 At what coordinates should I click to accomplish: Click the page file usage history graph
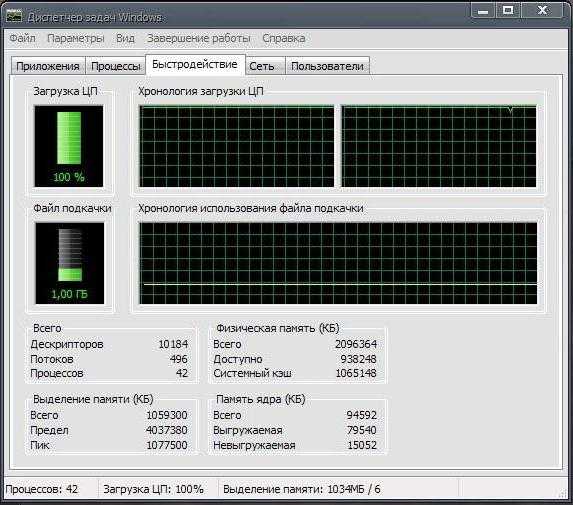[338, 263]
